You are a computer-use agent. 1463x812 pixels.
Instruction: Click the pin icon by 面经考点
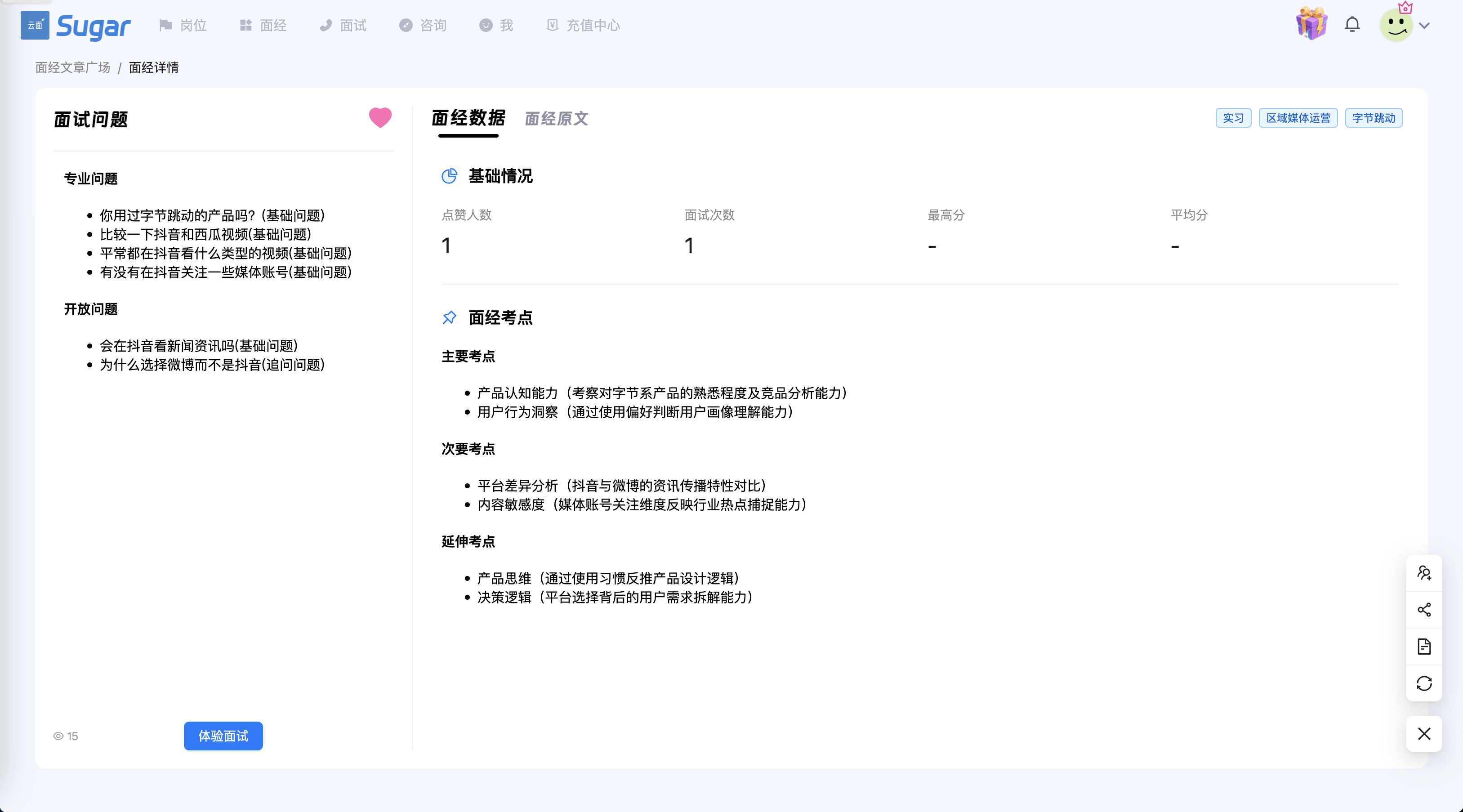pos(449,317)
